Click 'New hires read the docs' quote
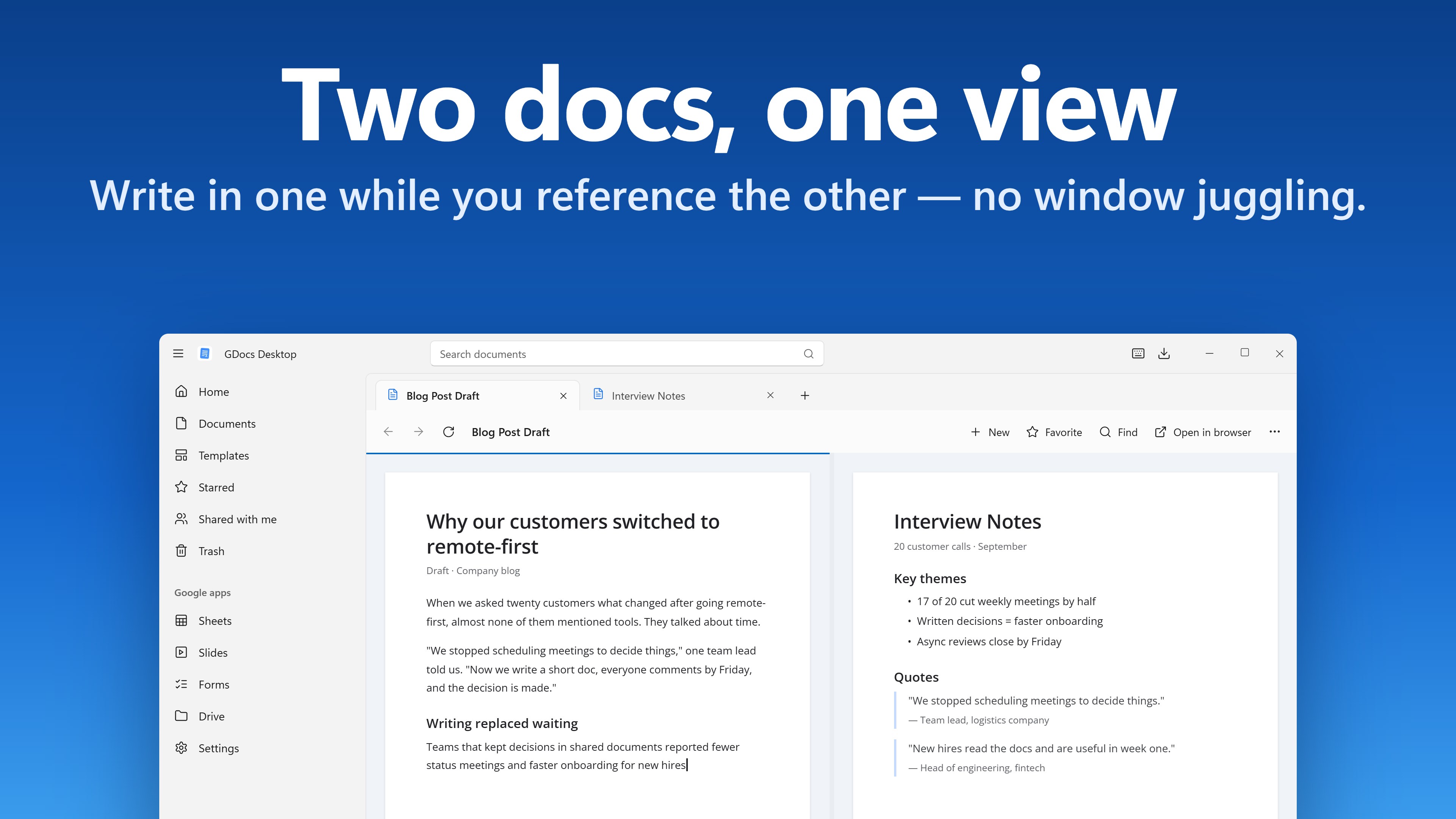Viewport: 1456px width, 819px height. coord(1041,748)
